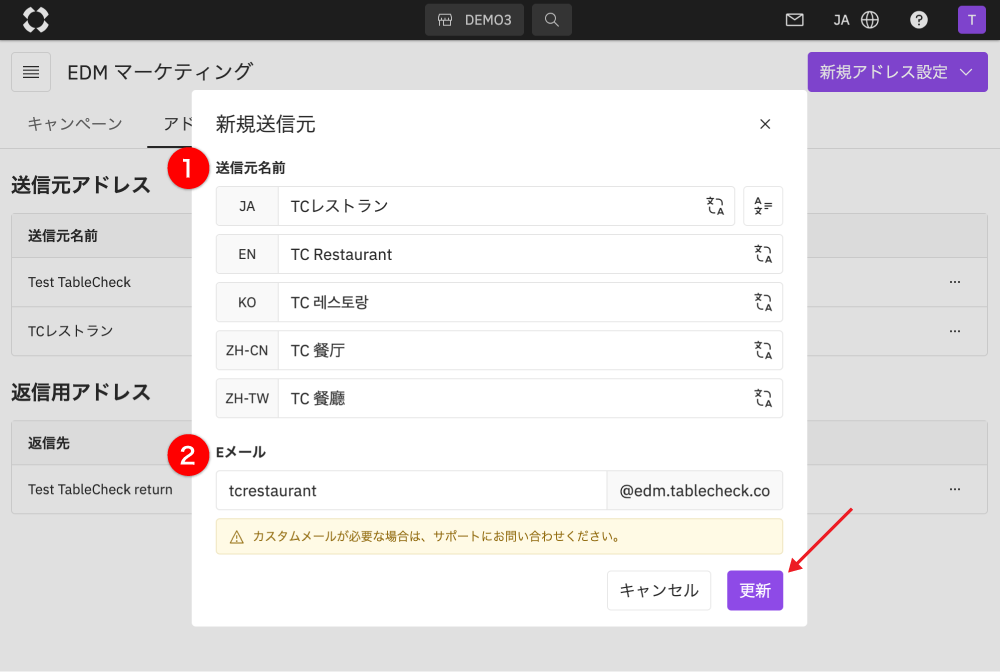This screenshot has height=672, width=1000.
Task: Click translate icon in ZH-CN field
Action: 763,350
